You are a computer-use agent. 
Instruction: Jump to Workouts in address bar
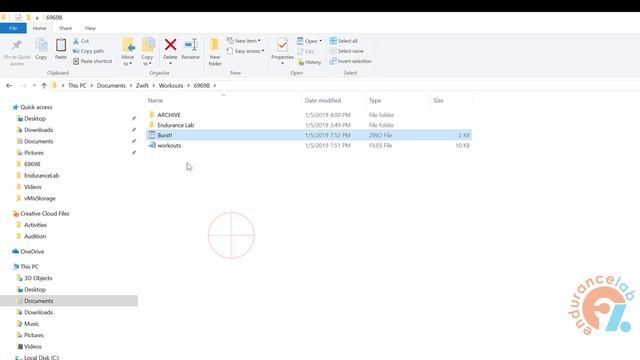click(x=171, y=86)
